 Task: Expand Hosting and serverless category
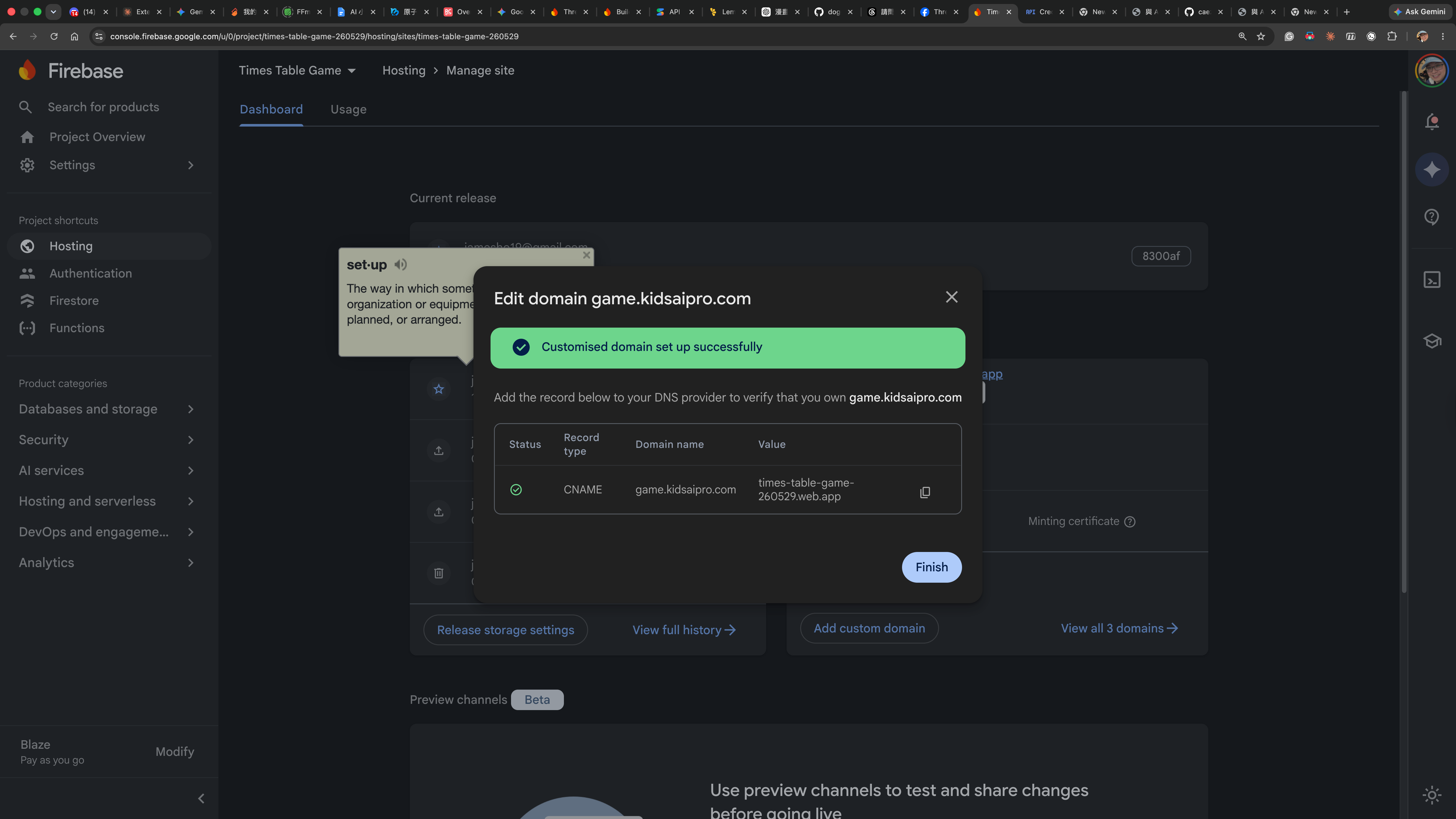107,501
